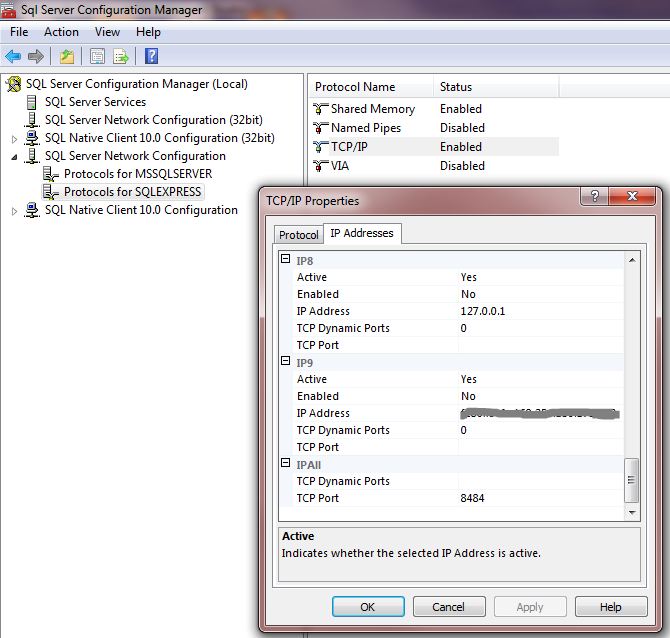Click the VIA protocol icon
Viewport: 670px width, 638px height.
[320, 165]
